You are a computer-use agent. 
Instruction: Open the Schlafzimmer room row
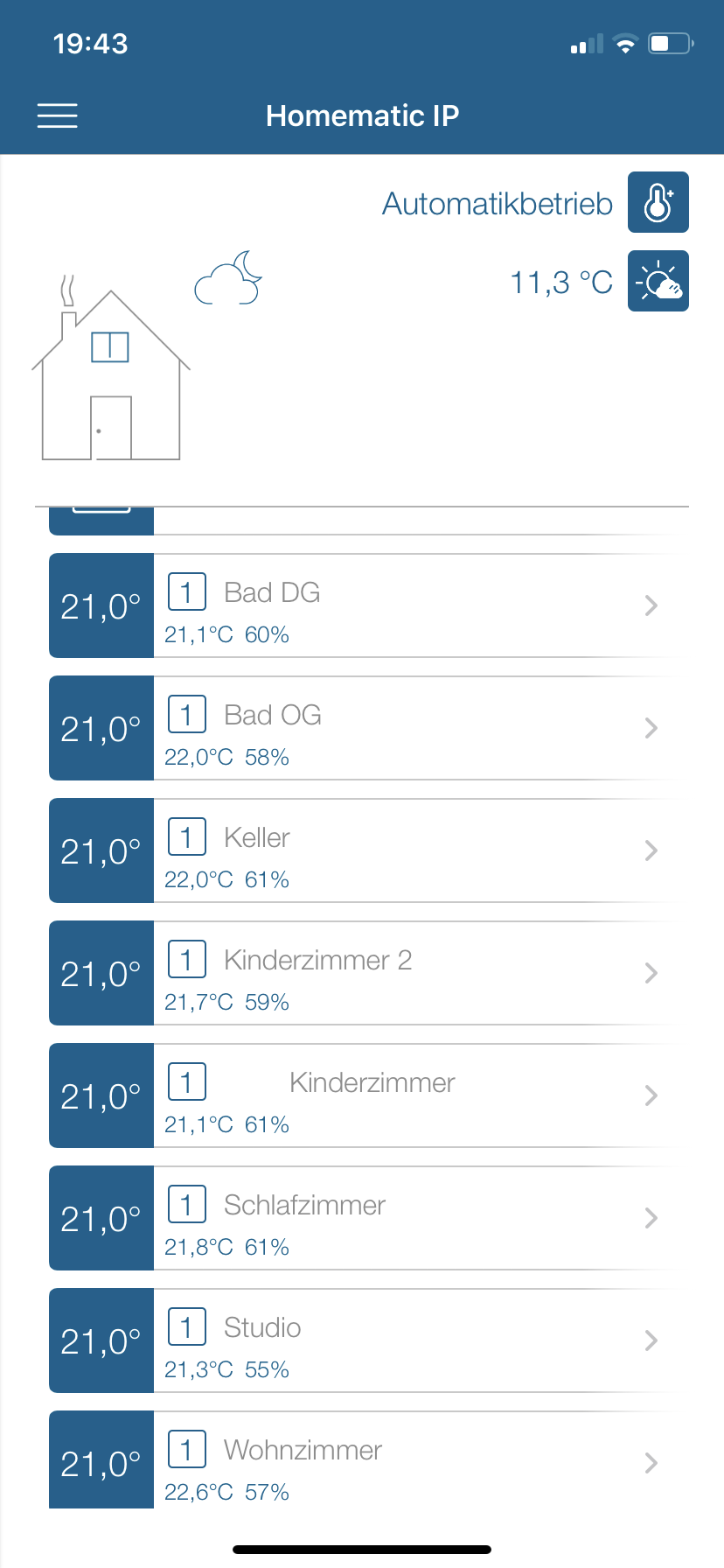pos(365,1218)
